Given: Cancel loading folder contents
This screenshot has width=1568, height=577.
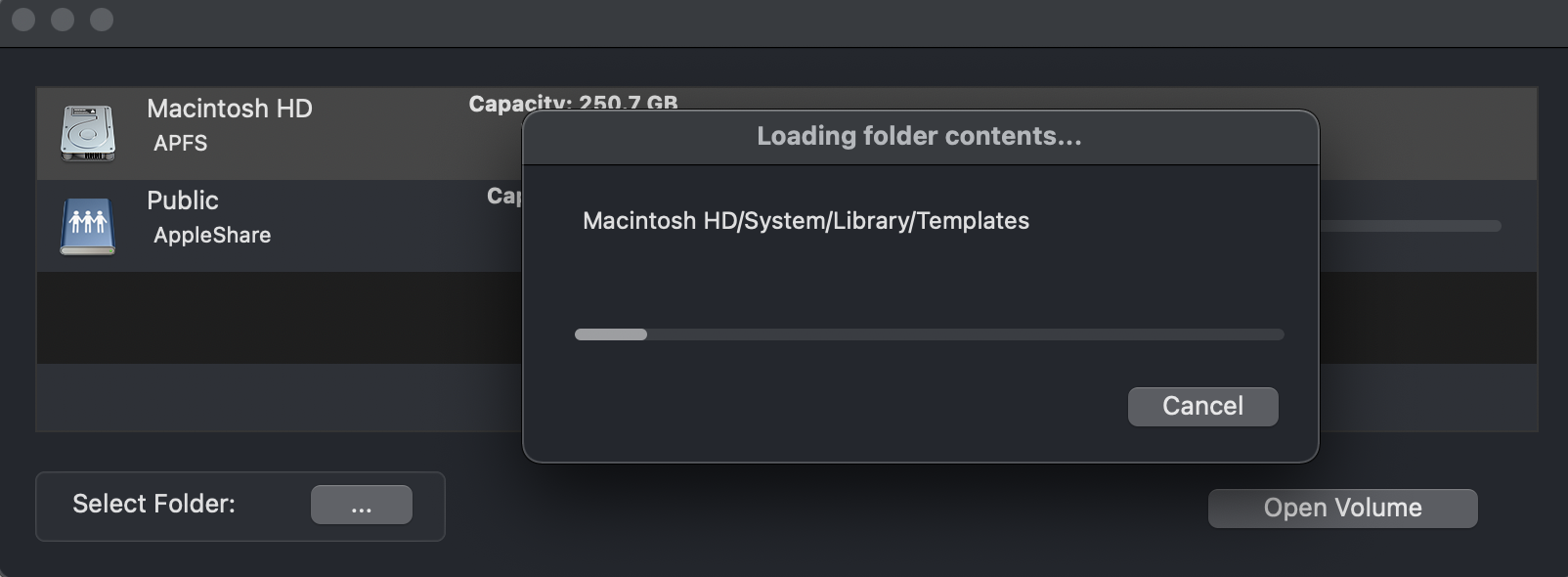Looking at the screenshot, I should click(x=1202, y=407).
